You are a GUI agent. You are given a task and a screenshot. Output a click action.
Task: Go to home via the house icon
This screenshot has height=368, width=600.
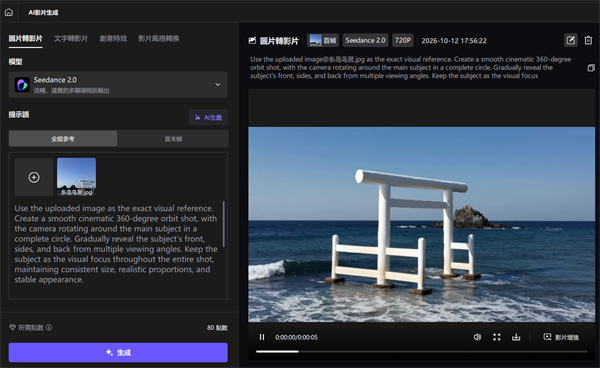click(8, 12)
